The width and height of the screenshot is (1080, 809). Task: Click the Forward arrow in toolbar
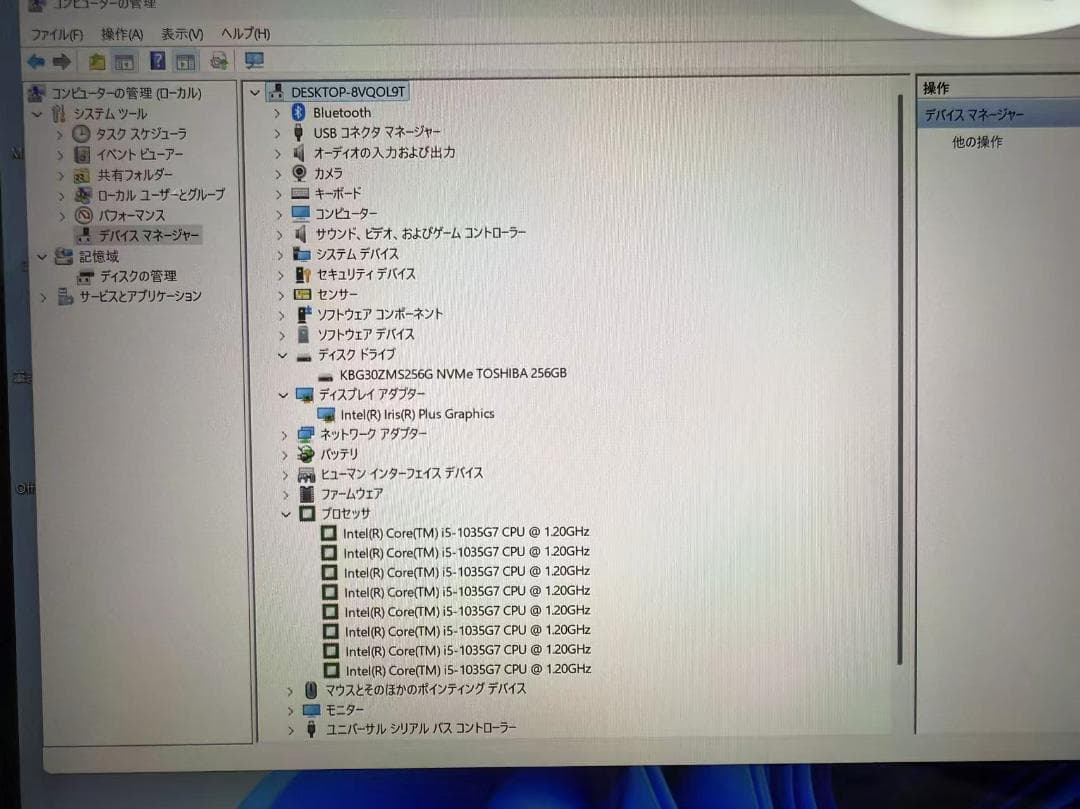tap(61, 62)
